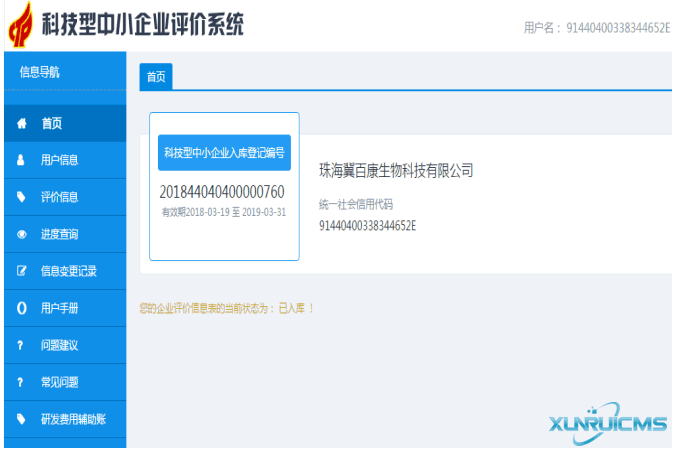Click the registration number 201844040400000760

coord(223,192)
